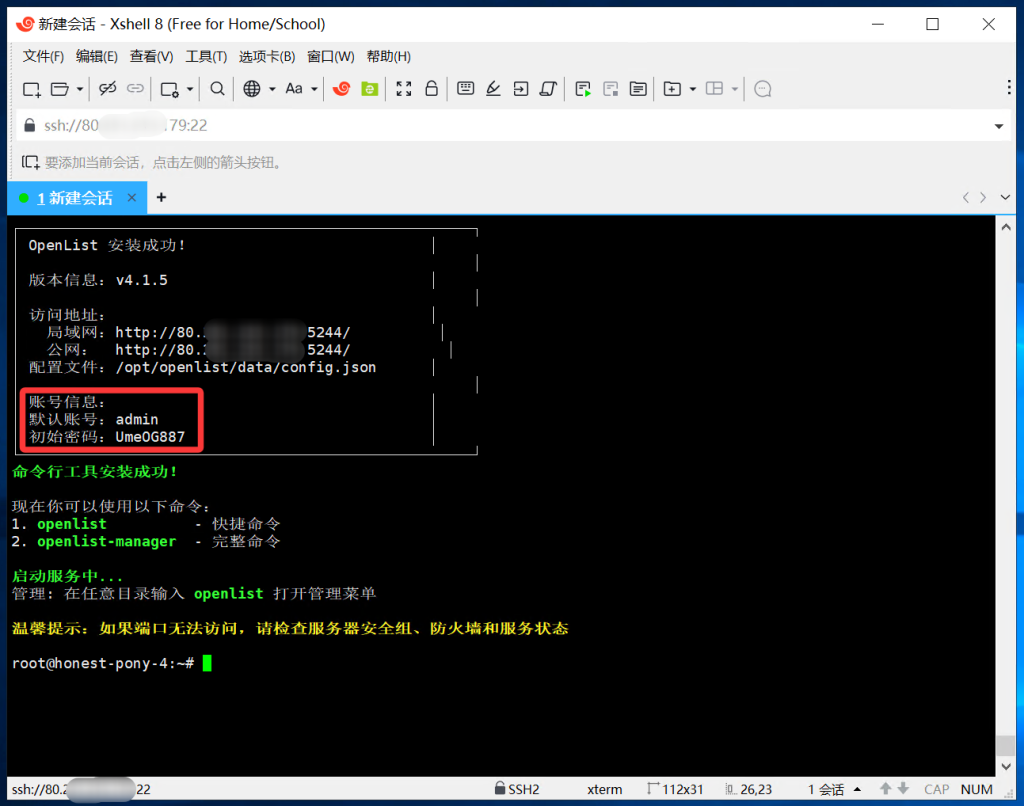The image size is (1024, 806).
Task: Launch Xftp from the toolbar
Action: [x=371, y=89]
